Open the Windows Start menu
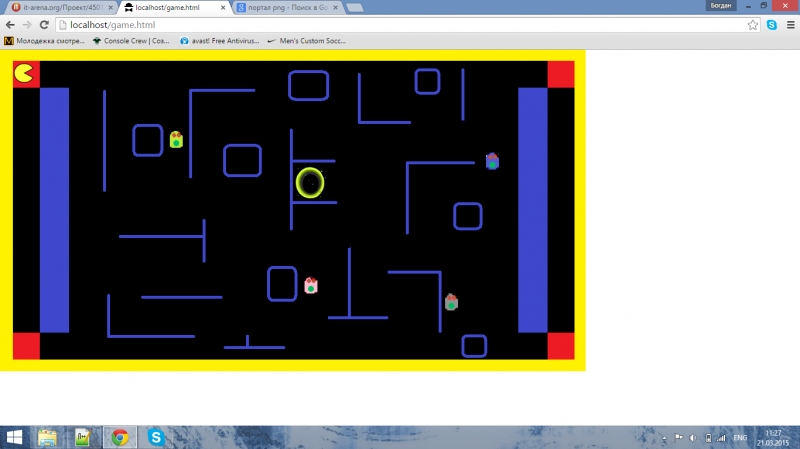The image size is (800, 449). [x=14, y=437]
